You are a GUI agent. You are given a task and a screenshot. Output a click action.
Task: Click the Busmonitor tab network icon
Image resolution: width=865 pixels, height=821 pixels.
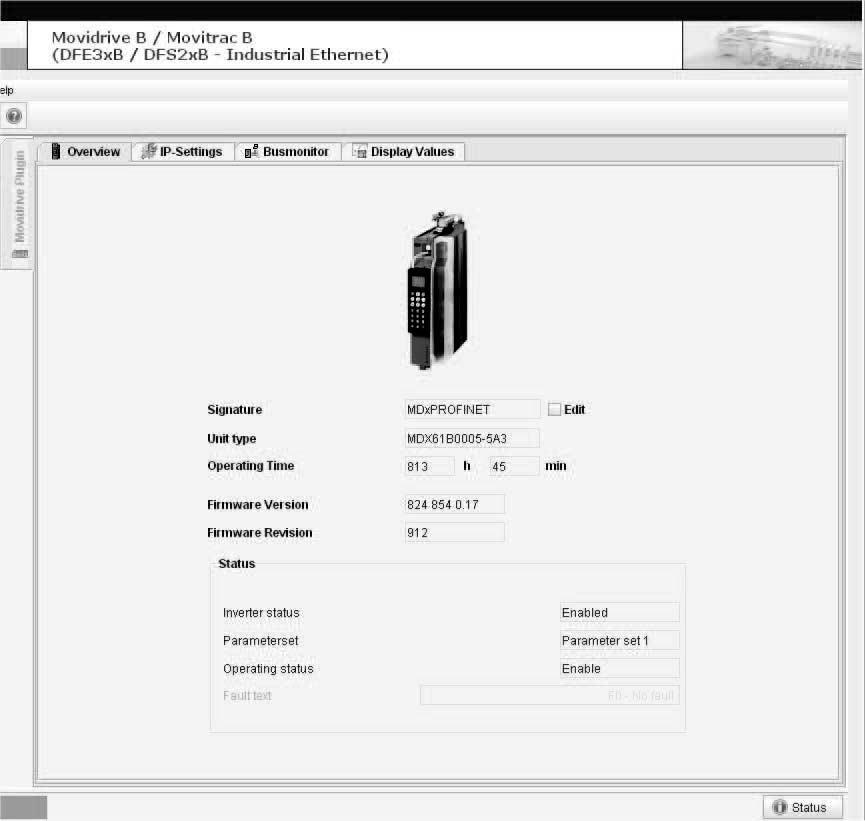(x=252, y=151)
